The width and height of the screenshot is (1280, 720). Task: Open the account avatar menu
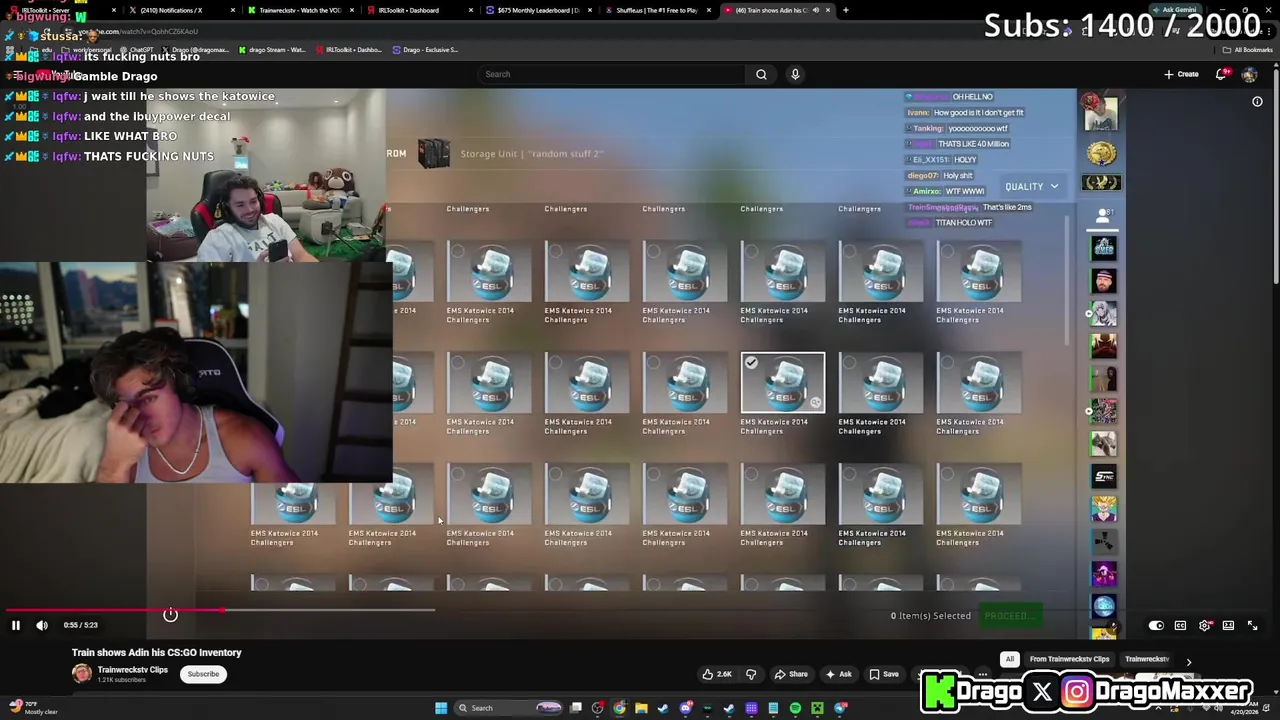coord(1249,74)
